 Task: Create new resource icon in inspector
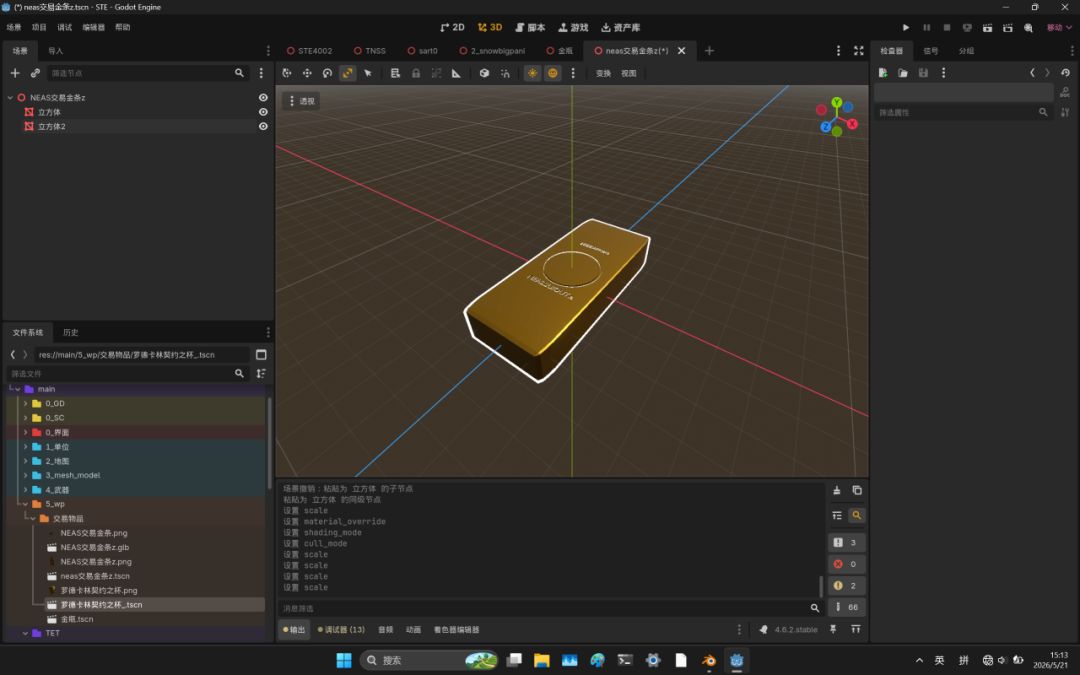point(883,73)
